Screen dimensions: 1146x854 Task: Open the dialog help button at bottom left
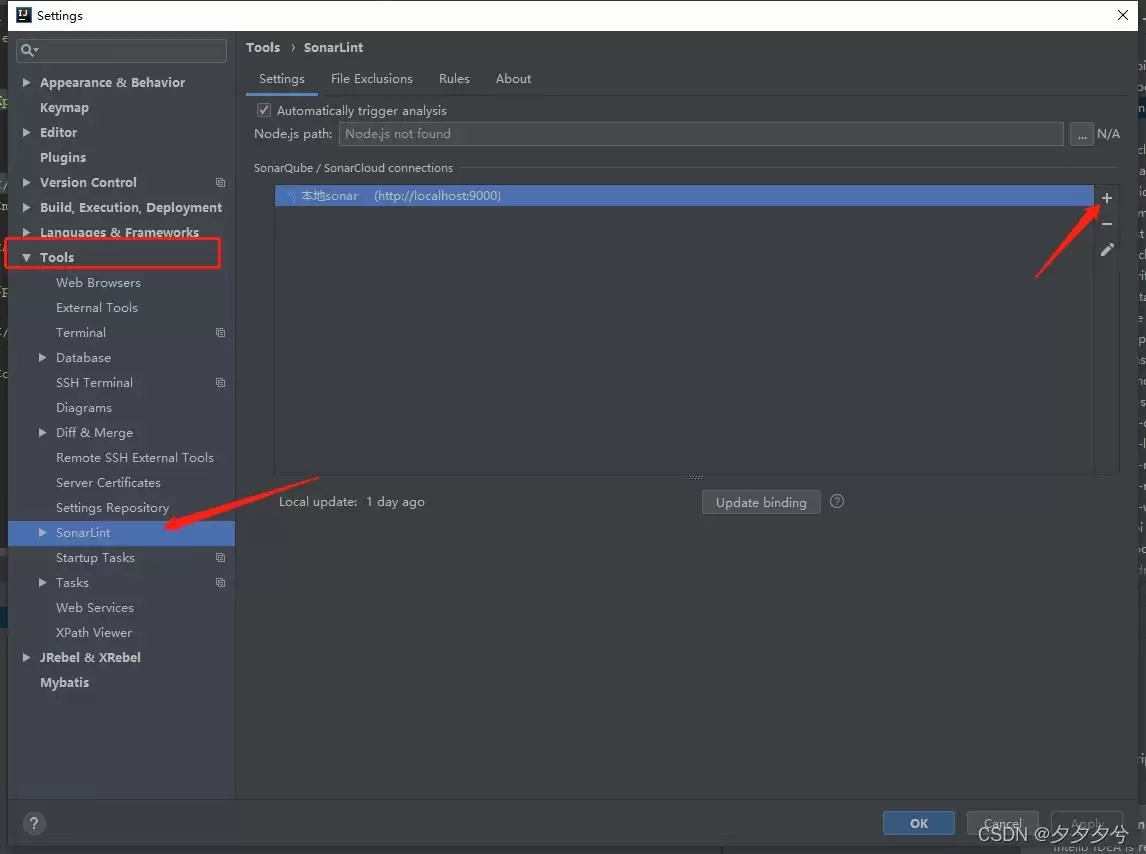click(x=34, y=823)
